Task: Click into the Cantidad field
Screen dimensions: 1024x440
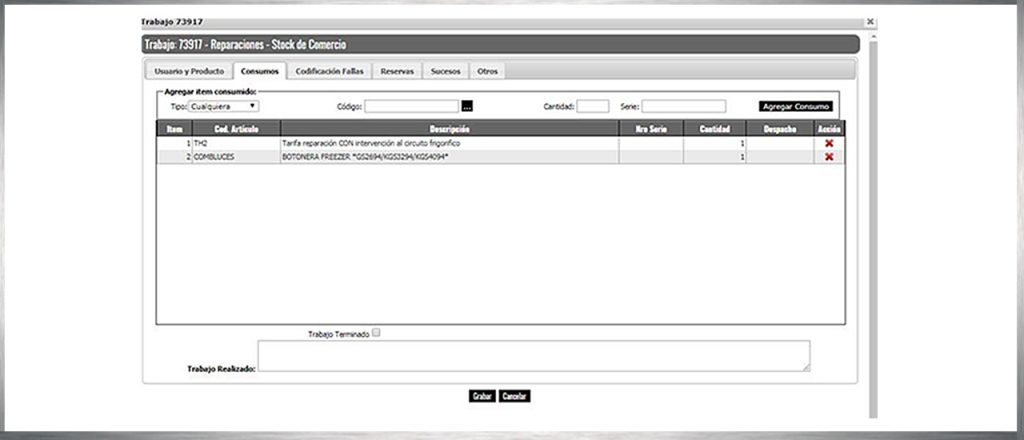Action: (592, 106)
